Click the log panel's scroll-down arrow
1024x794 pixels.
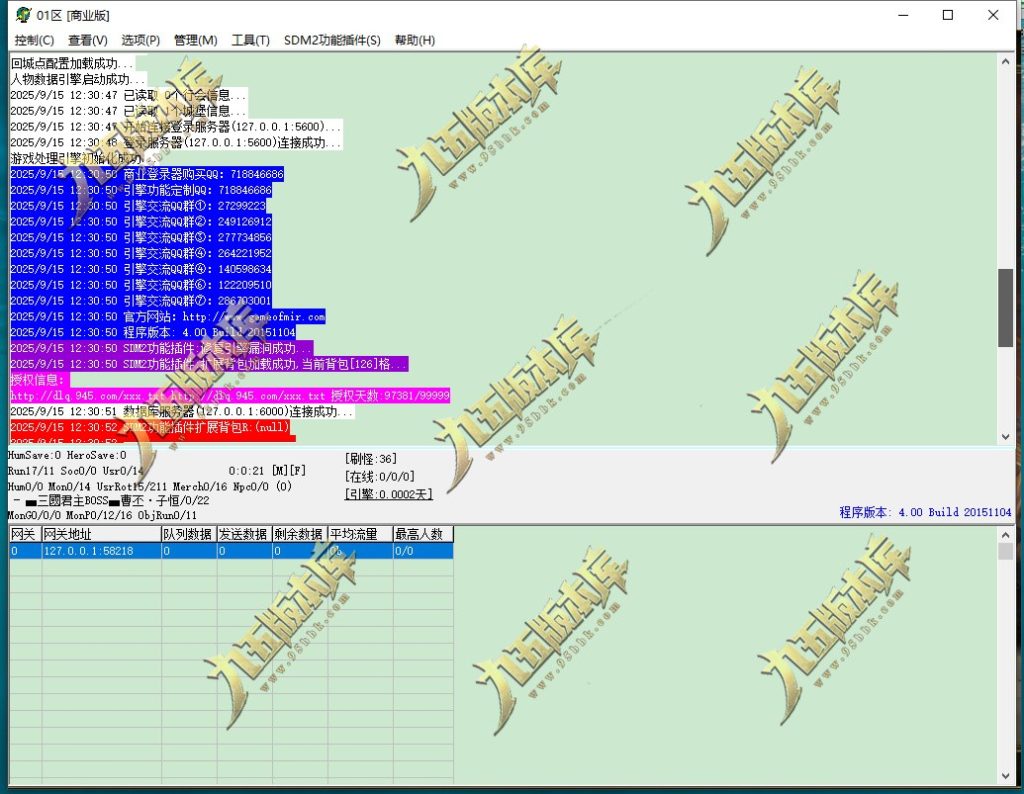(1006, 437)
